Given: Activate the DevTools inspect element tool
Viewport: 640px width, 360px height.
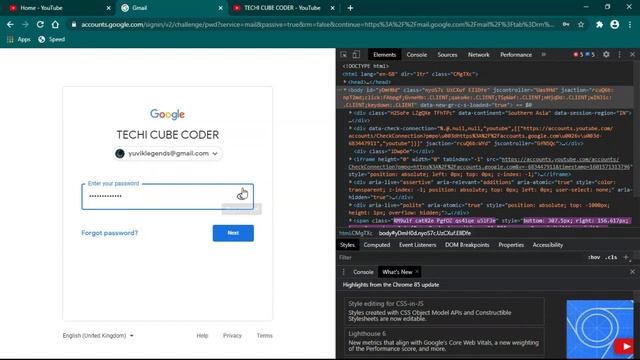Looking at the screenshot, I should [x=344, y=55].
